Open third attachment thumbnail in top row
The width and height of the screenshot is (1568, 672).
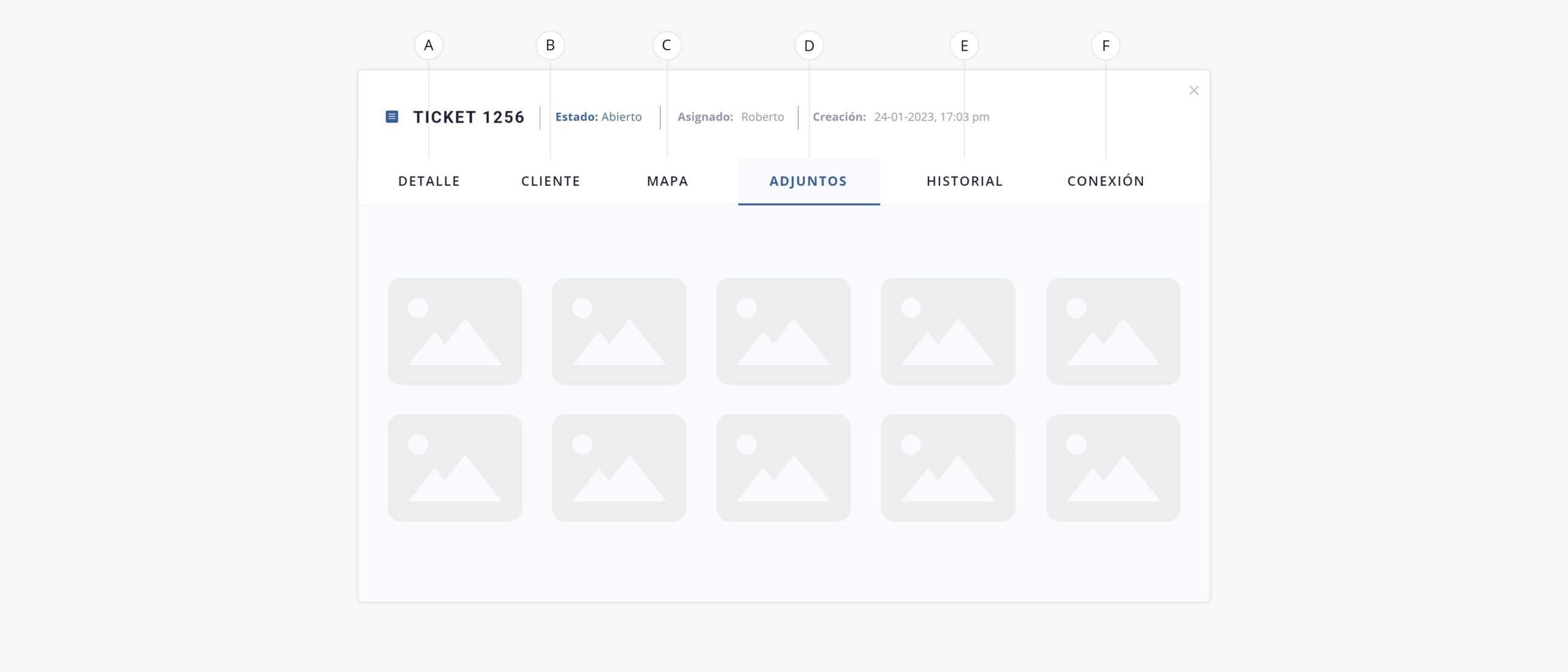click(x=783, y=331)
